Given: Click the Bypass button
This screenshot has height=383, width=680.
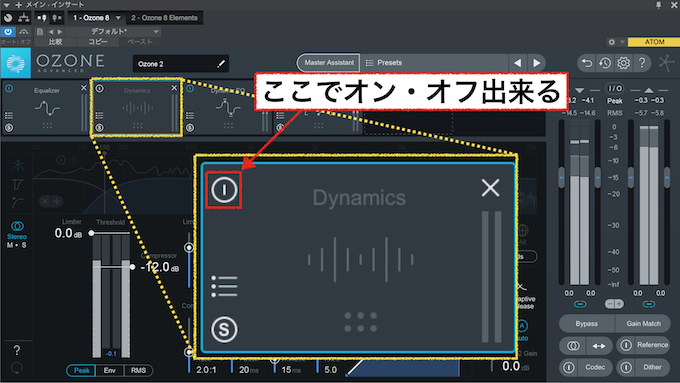Looking at the screenshot, I should click(x=586, y=324).
